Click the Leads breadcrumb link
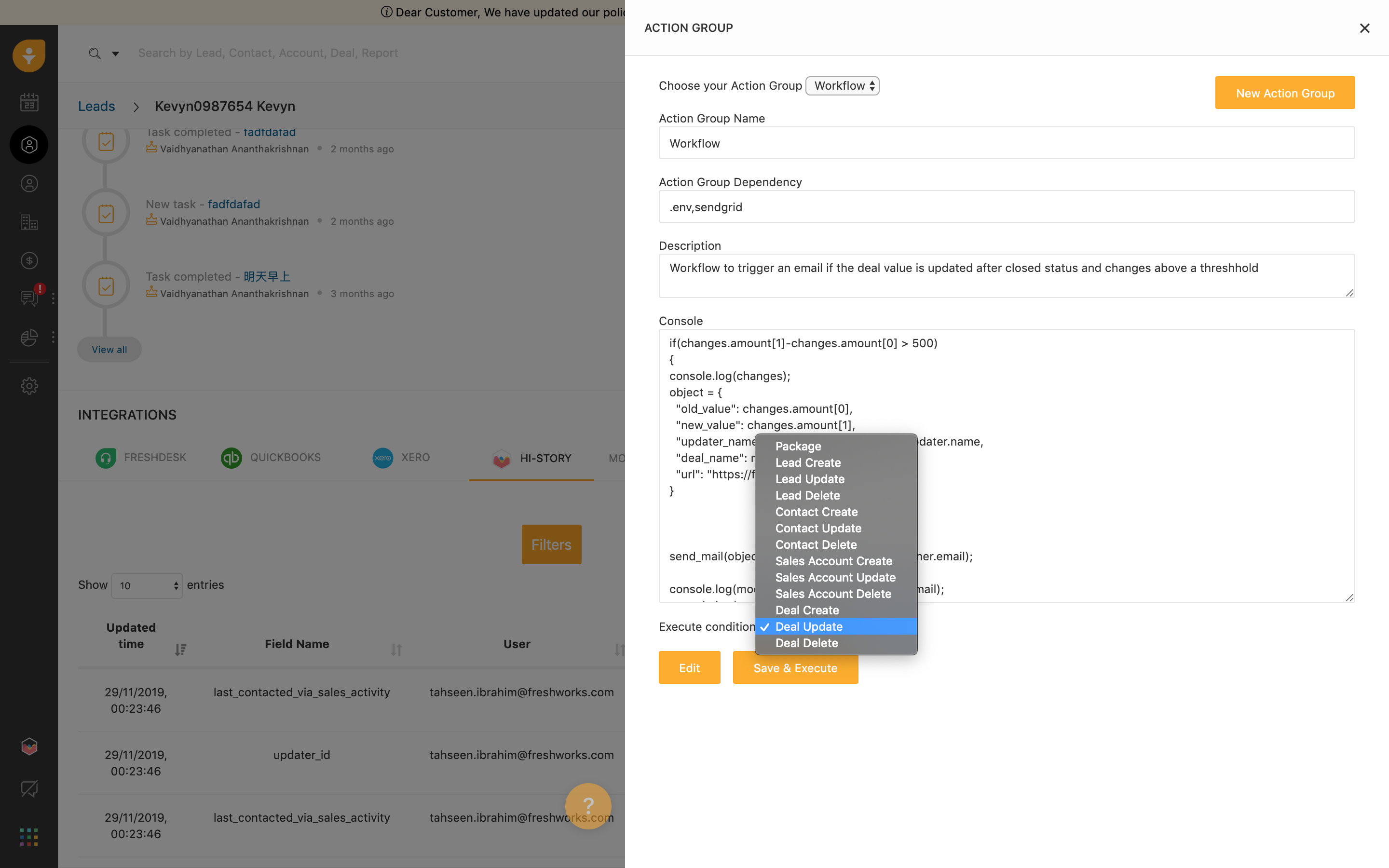1389x868 pixels. 96,106
